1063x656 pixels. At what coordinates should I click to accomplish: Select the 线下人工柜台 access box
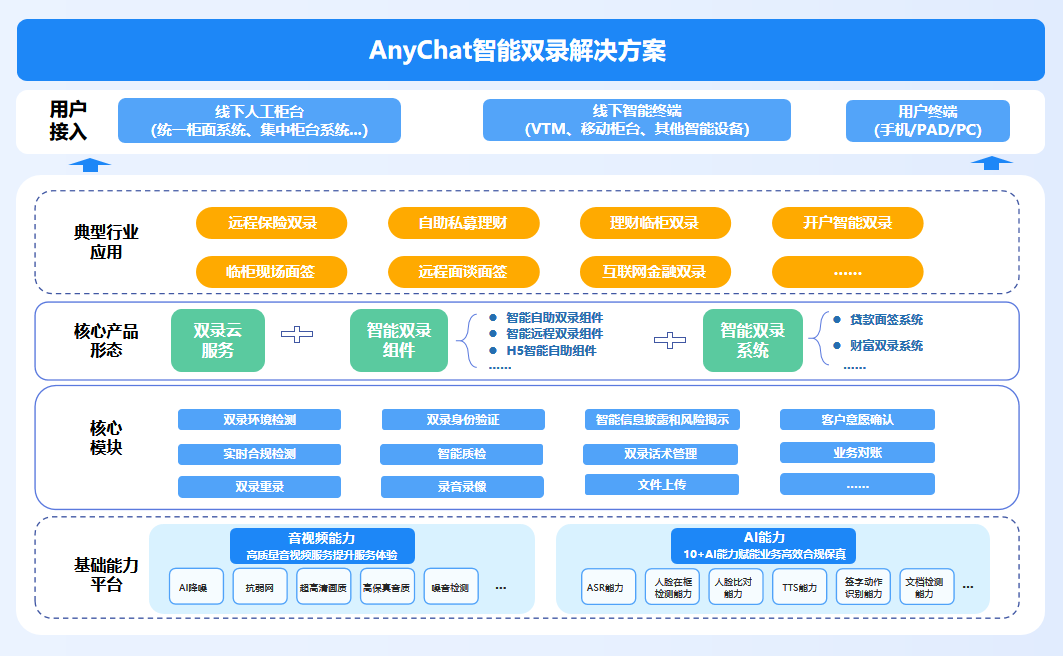tap(259, 121)
